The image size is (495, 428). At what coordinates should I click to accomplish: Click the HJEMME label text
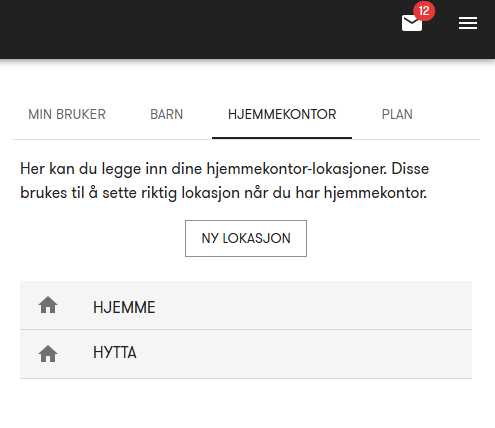[124, 307]
